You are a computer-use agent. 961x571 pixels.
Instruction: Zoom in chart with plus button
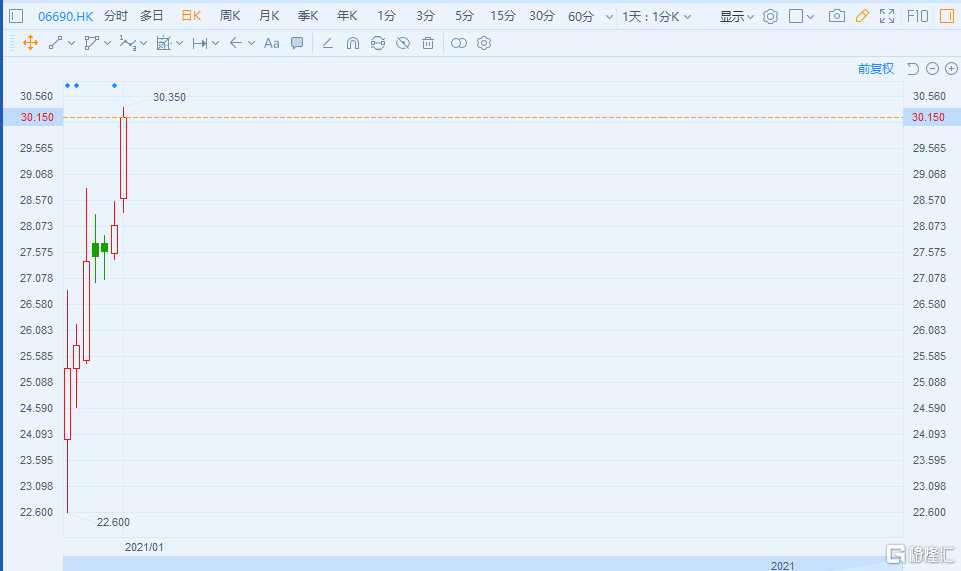tap(951, 69)
